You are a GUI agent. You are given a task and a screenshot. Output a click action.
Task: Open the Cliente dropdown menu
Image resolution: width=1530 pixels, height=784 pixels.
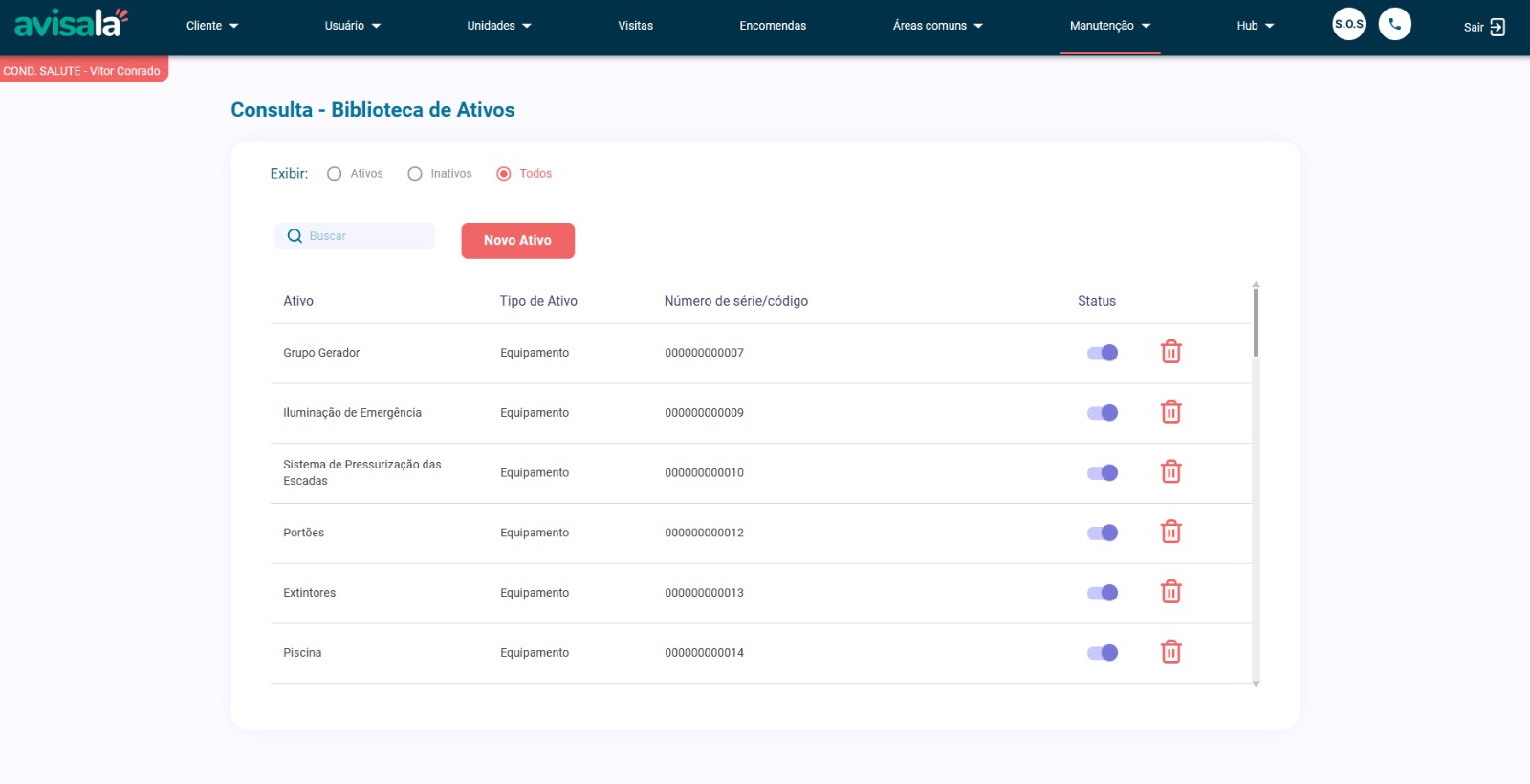pos(212,26)
